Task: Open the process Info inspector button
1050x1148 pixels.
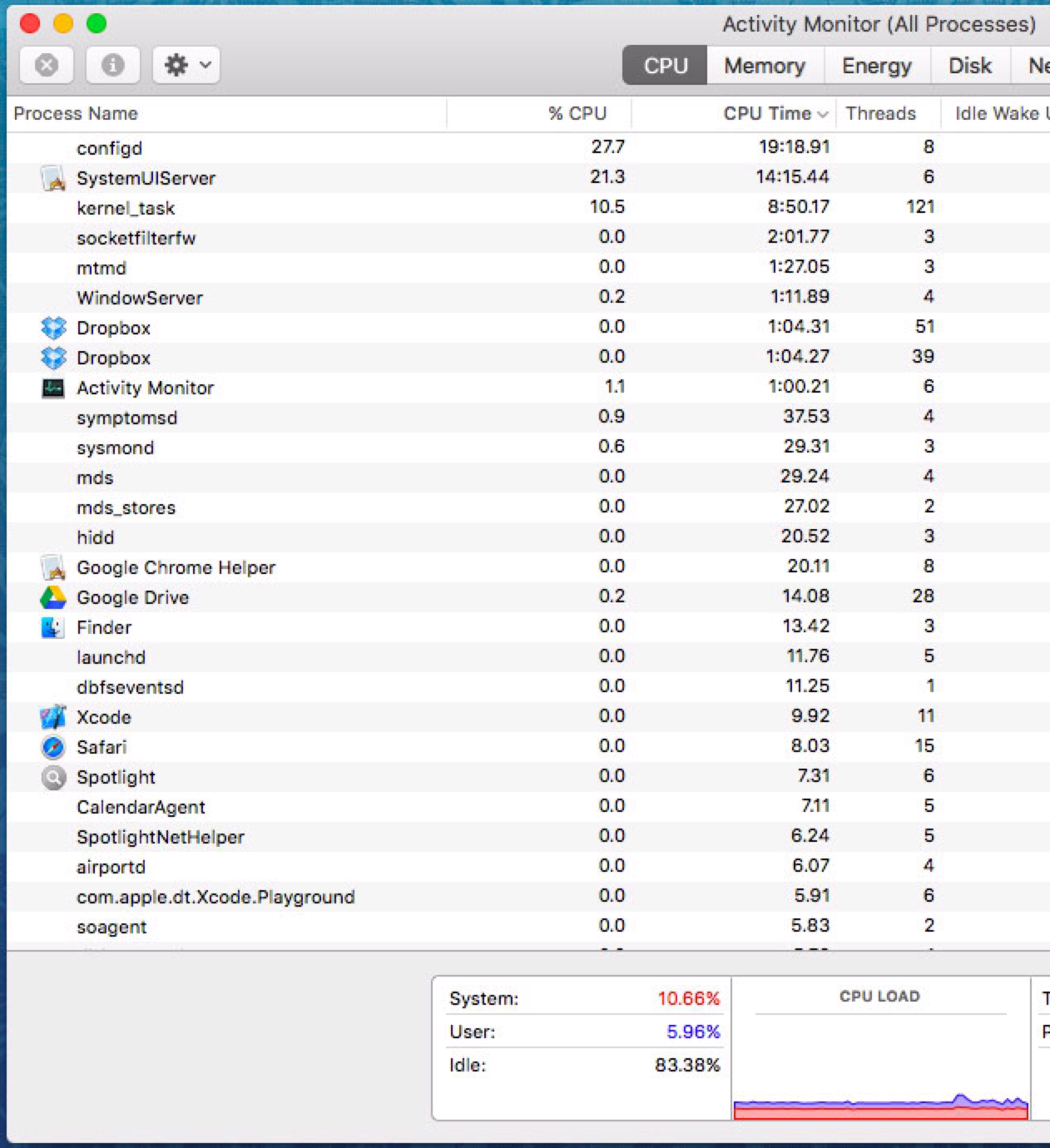Action: coord(112,65)
